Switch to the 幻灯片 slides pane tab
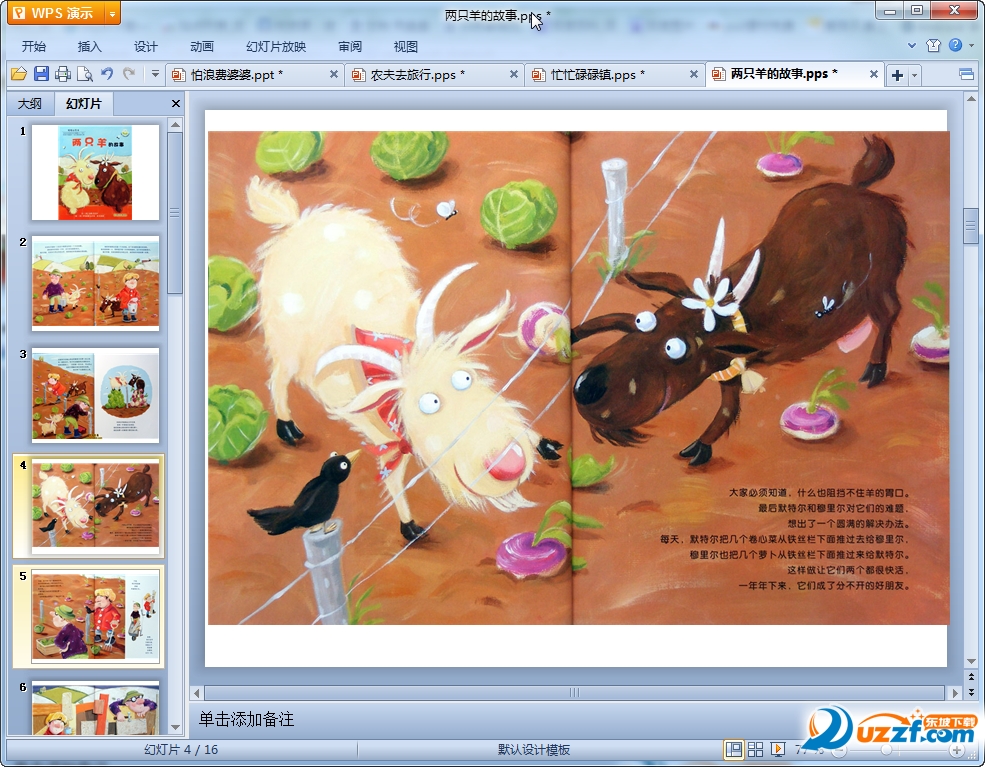This screenshot has width=985, height=767. tap(84, 104)
